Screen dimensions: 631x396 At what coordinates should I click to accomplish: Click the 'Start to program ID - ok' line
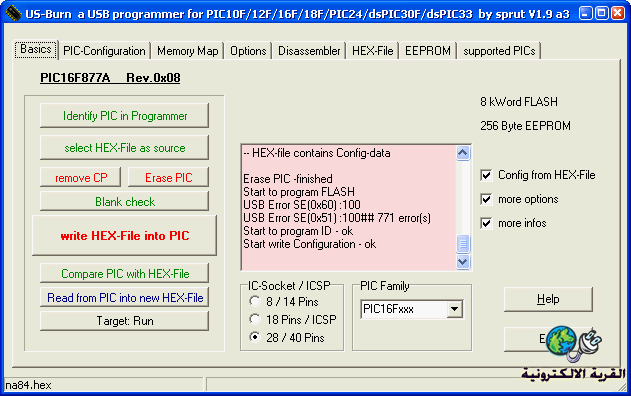pos(298,231)
